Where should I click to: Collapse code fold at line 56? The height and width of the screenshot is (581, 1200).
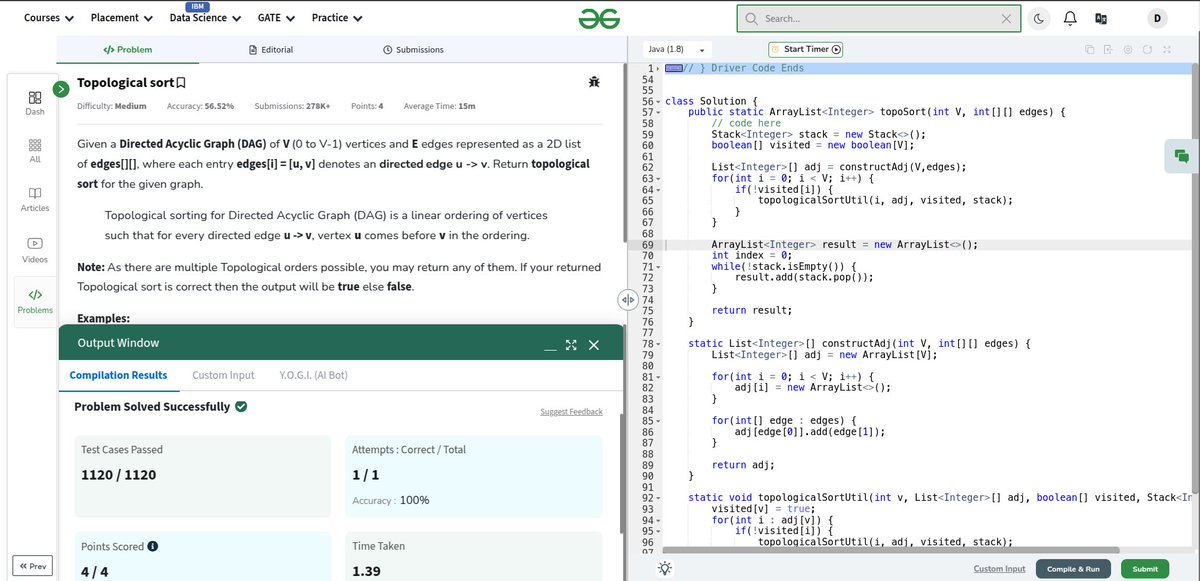click(x=659, y=101)
